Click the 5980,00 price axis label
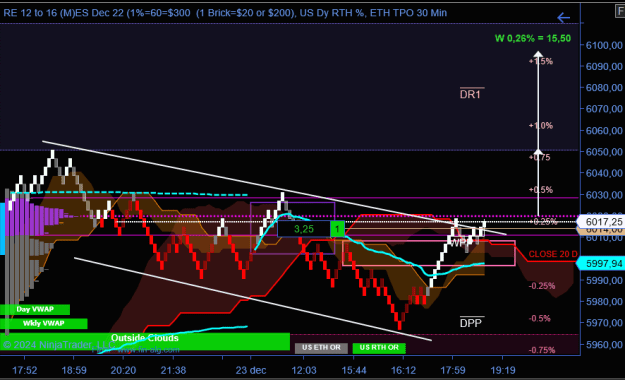Screen dimensions: 625x380 [604, 301]
